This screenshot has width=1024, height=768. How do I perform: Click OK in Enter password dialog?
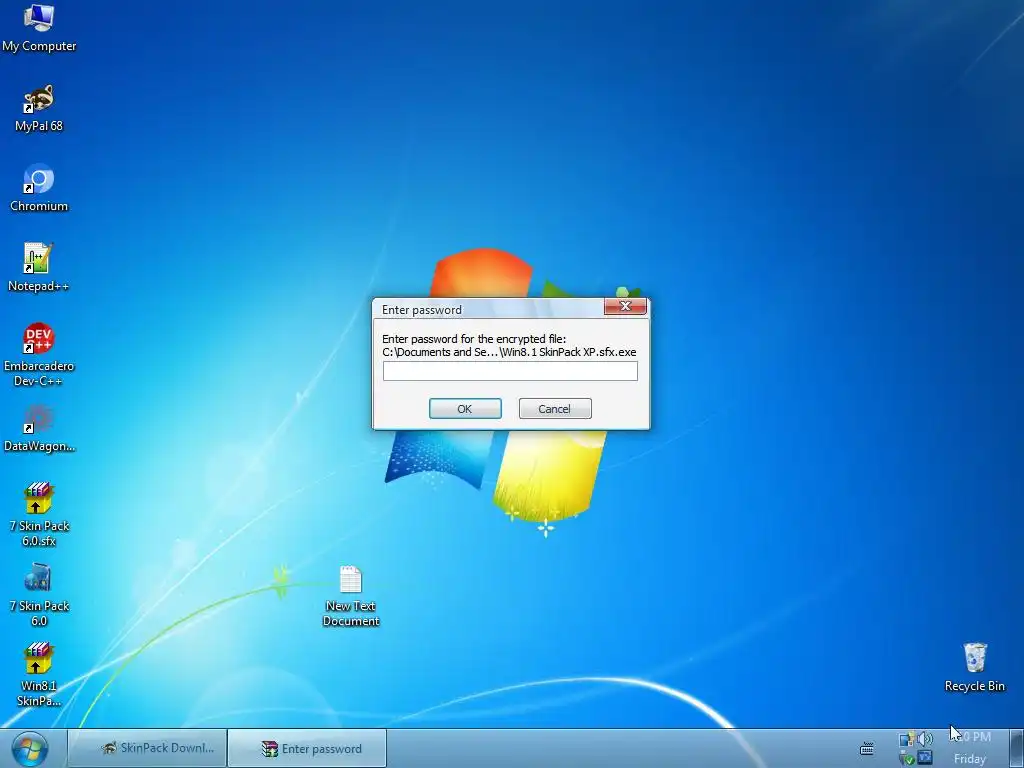(465, 409)
